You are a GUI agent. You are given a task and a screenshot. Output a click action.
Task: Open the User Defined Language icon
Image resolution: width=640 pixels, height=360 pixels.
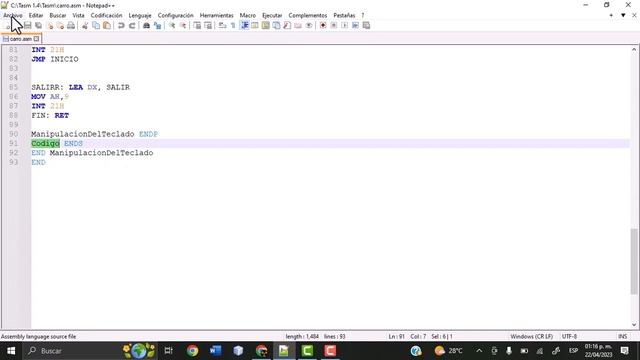[x=255, y=25]
